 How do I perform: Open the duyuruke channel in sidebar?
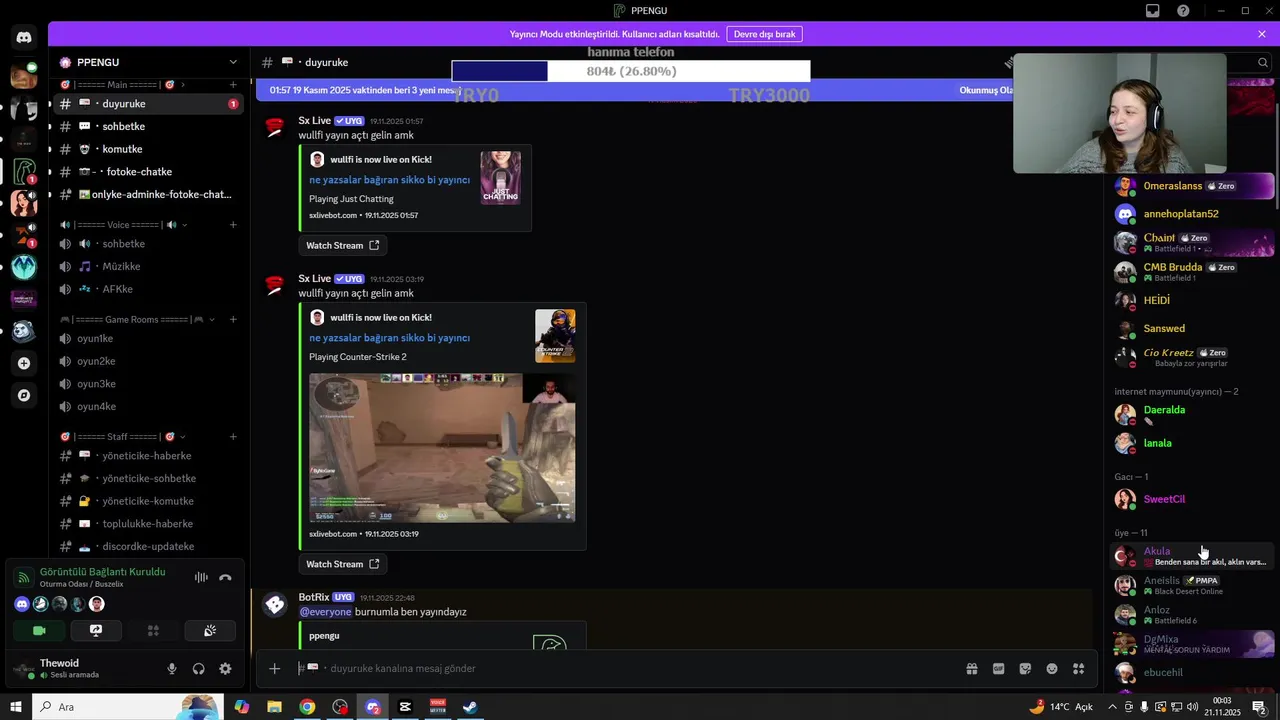[148, 104]
